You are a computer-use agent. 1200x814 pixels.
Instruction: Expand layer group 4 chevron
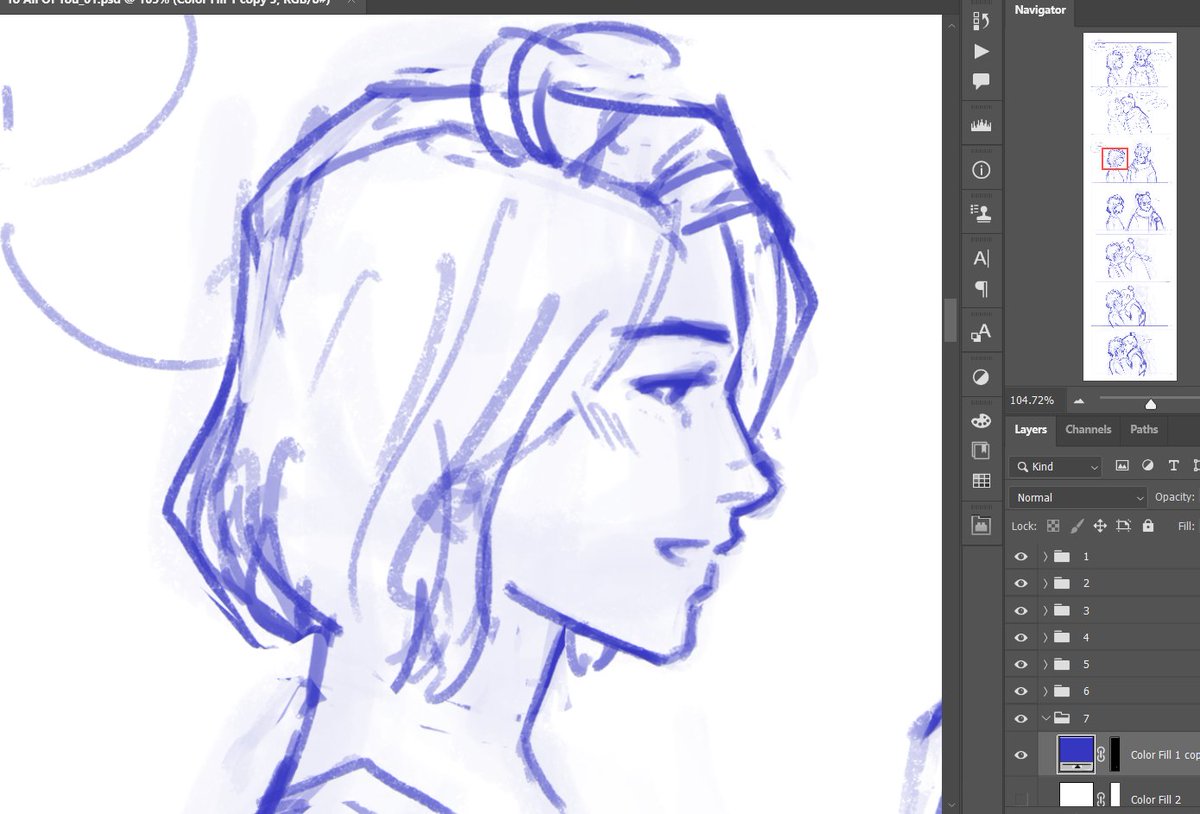click(x=1046, y=637)
